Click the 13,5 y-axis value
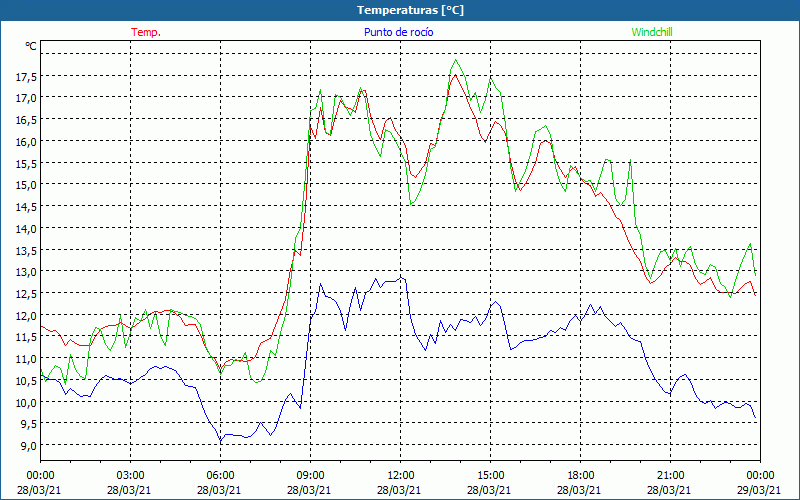Viewport: 800px width, 500px height. (x=26, y=250)
